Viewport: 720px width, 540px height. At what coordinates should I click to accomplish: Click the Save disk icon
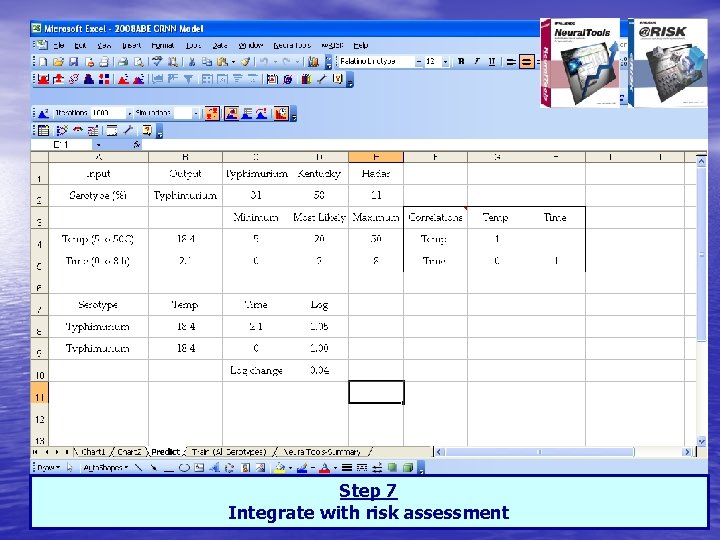pos(73,62)
